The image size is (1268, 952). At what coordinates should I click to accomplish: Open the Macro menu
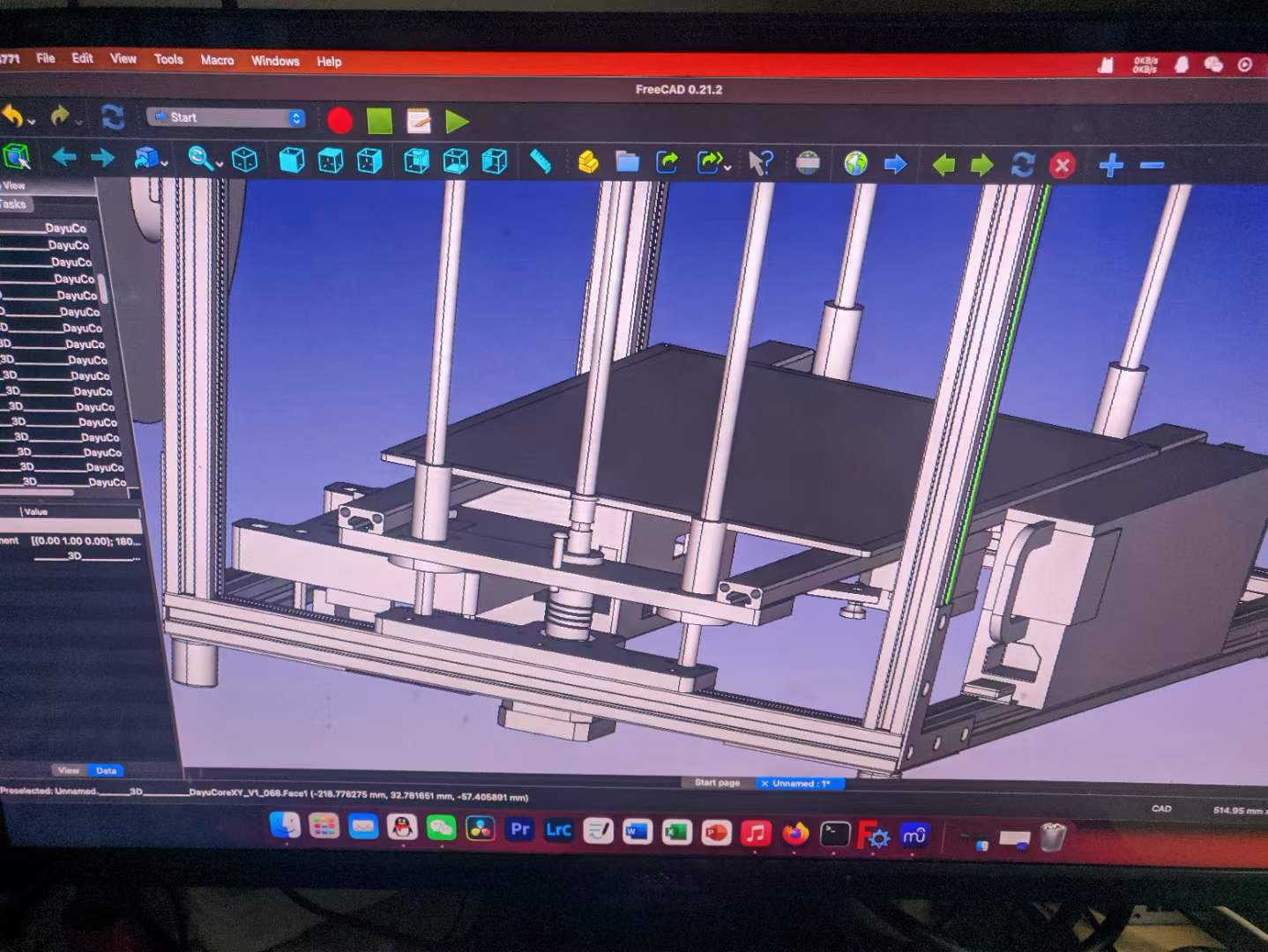click(217, 60)
